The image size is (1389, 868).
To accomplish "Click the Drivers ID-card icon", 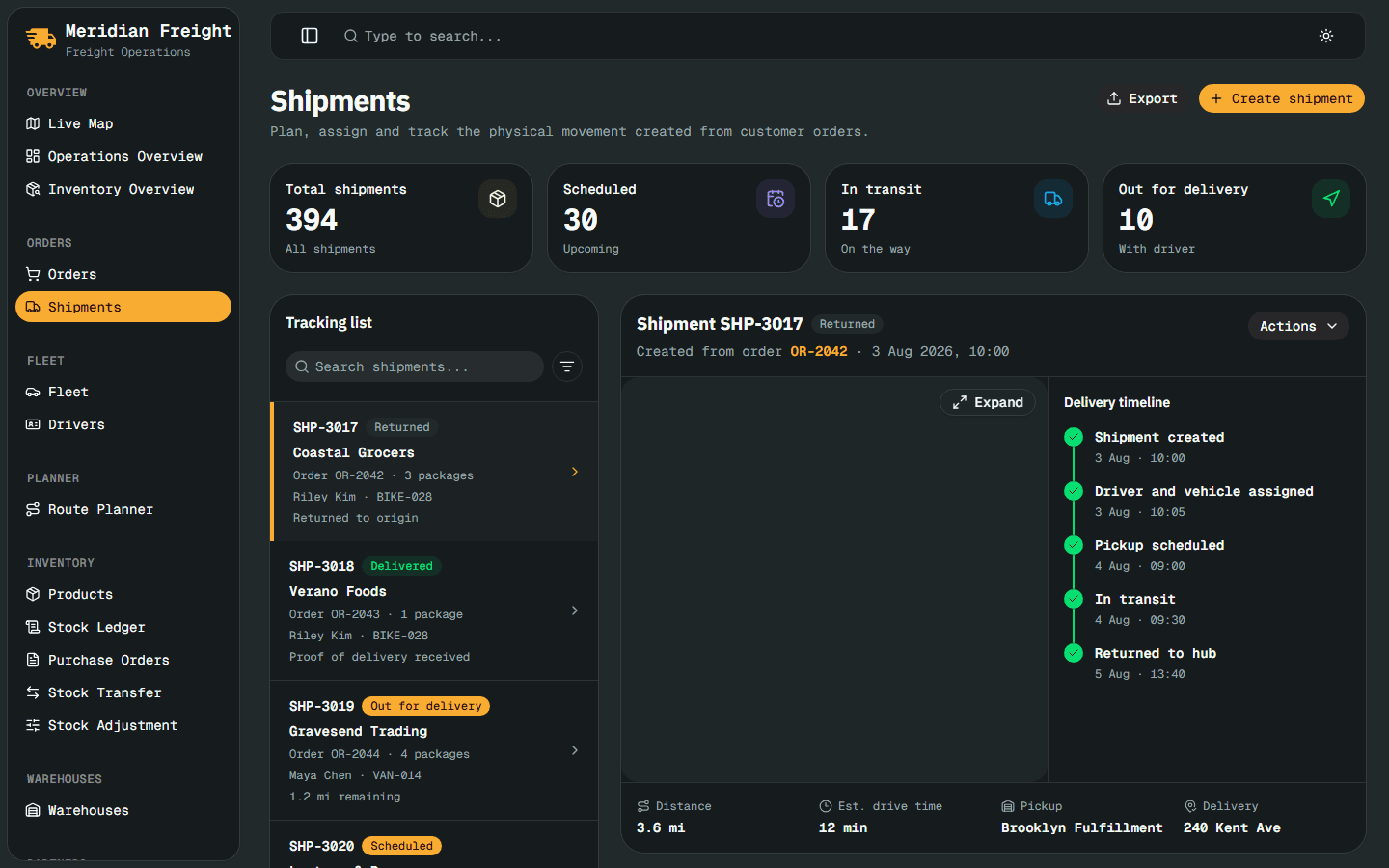I will pyautogui.click(x=33, y=424).
